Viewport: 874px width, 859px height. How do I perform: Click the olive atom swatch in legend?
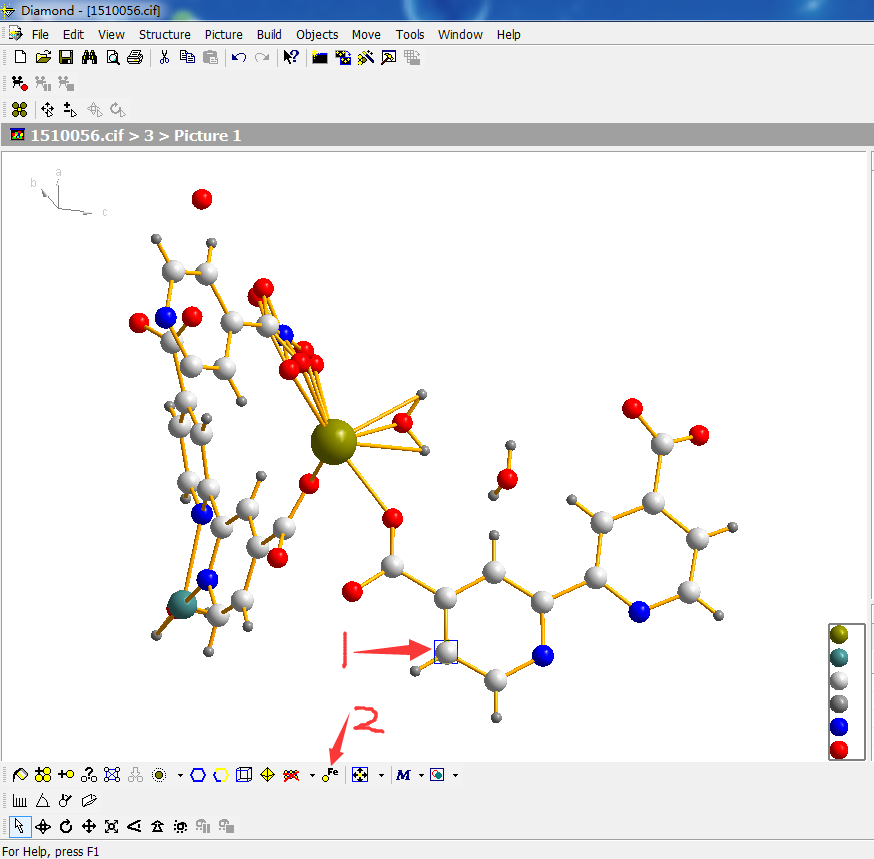click(x=839, y=634)
